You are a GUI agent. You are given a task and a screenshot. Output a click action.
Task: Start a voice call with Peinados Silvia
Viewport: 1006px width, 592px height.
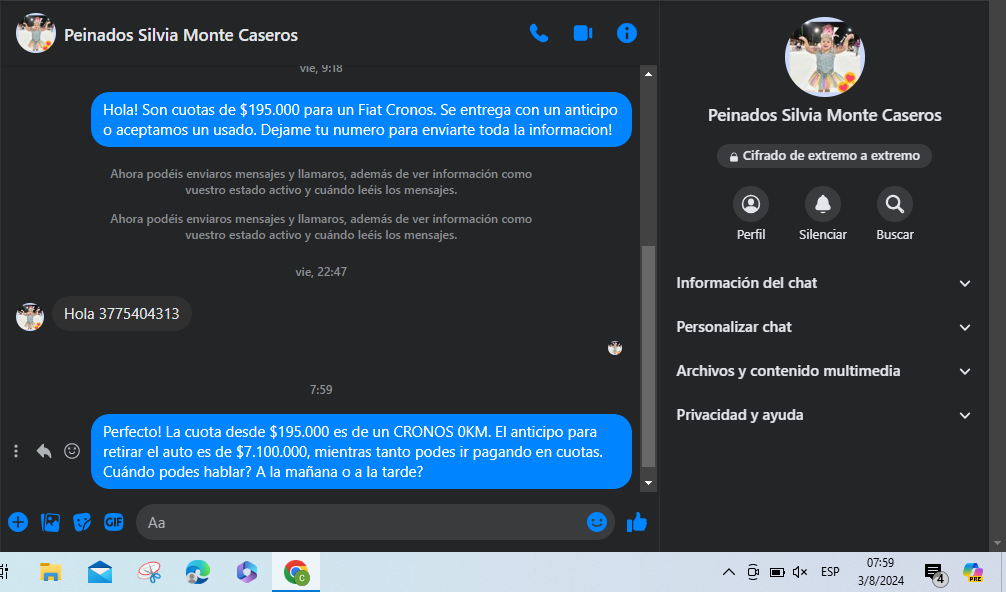538,33
